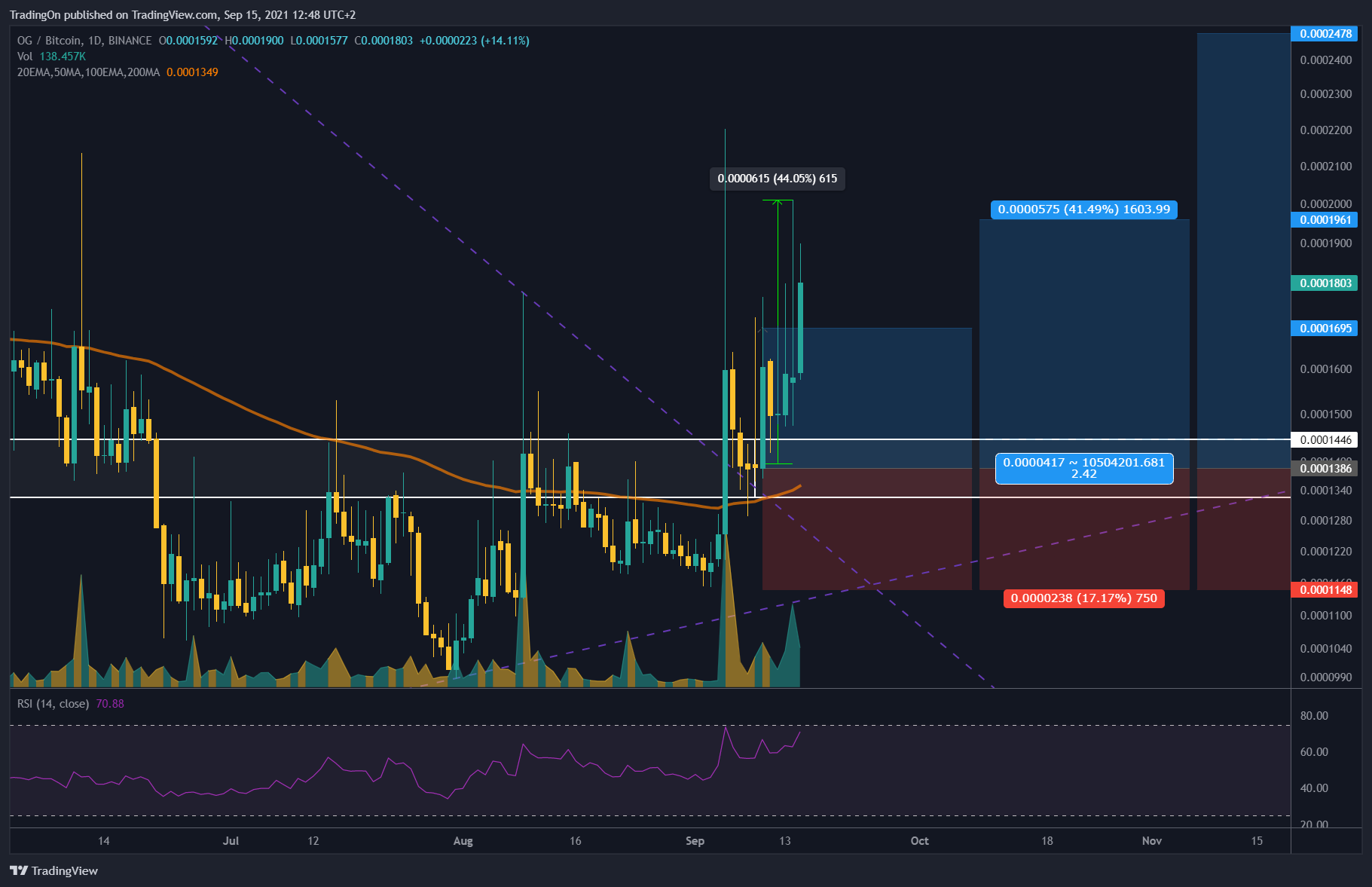Image resolution: width=1372 pixels, height=887 pixels.
Task: Click the Vol 138.457K indicator label
Action: [51, 57]
